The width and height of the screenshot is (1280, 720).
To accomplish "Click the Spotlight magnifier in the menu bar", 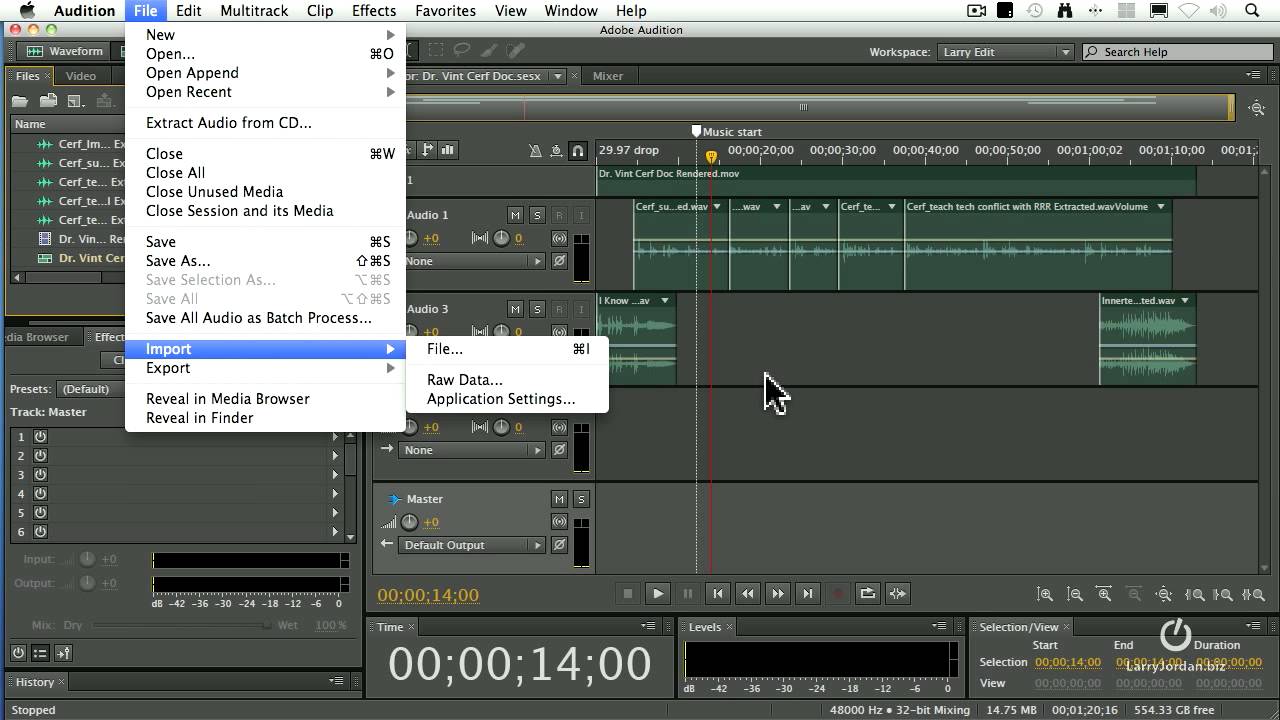I will (1252, 11).
